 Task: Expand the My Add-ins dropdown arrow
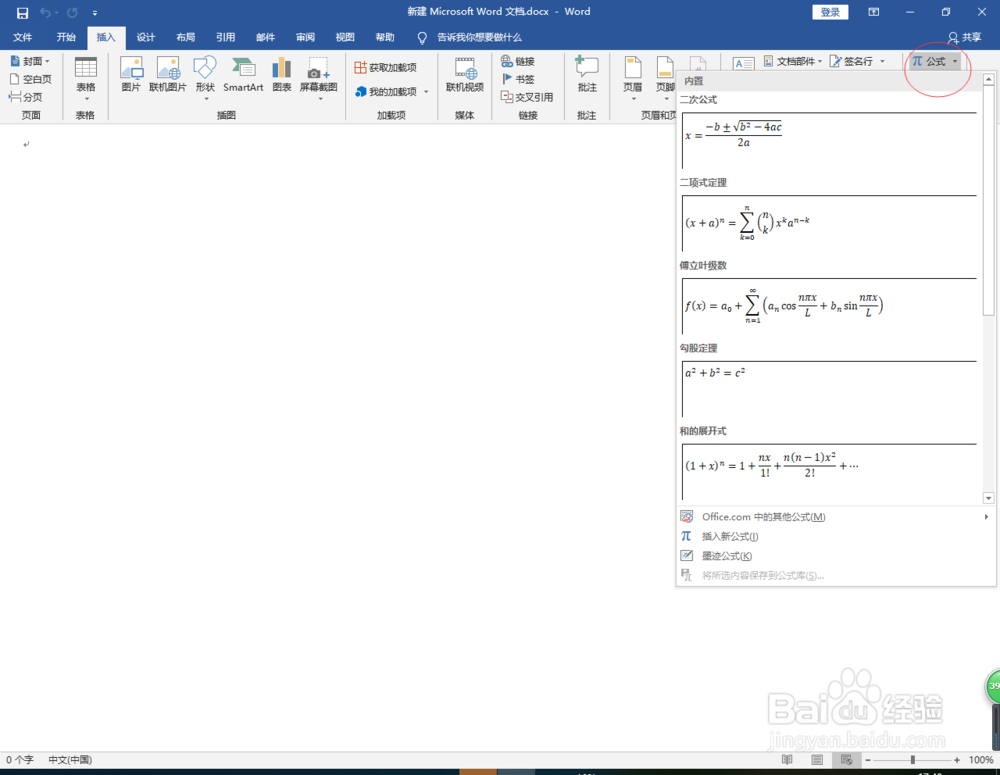point(426,92)
